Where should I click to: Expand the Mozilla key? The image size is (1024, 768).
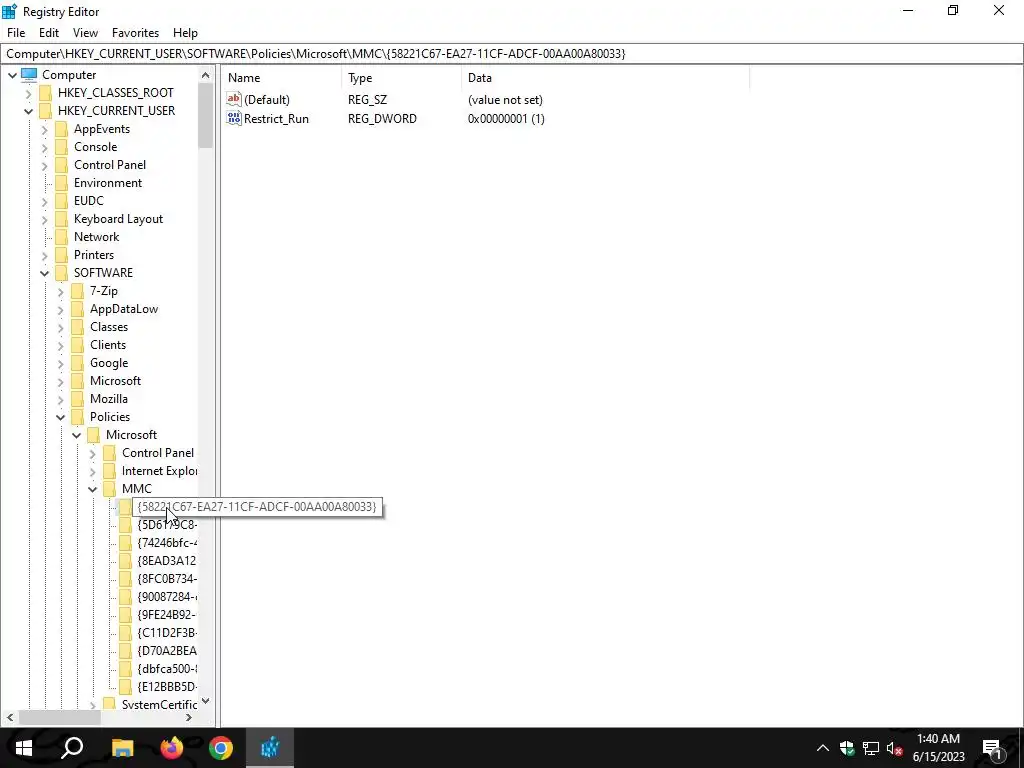[x=60, y=399]
